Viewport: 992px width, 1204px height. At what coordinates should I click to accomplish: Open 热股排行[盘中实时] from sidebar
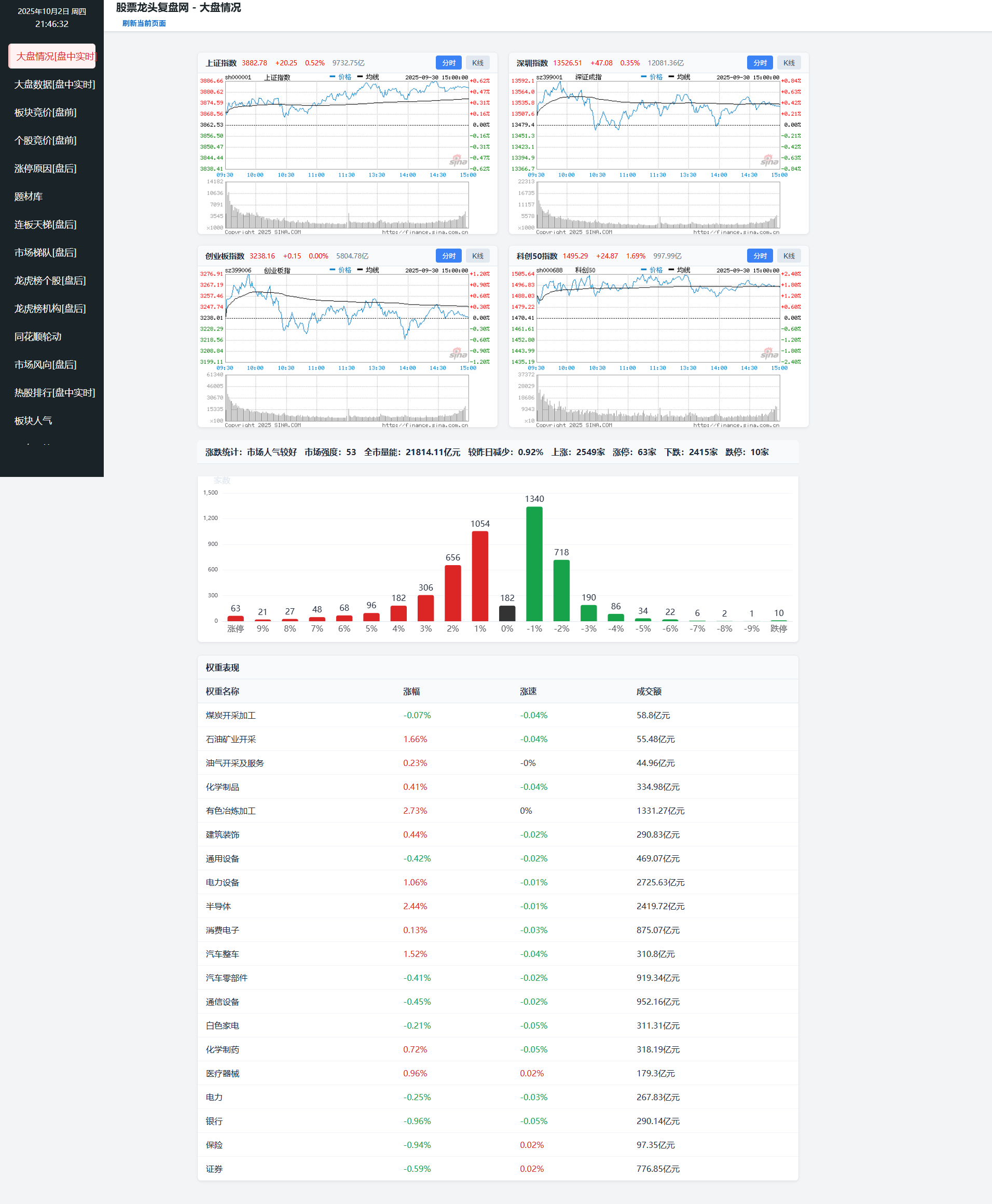[54, 392]
